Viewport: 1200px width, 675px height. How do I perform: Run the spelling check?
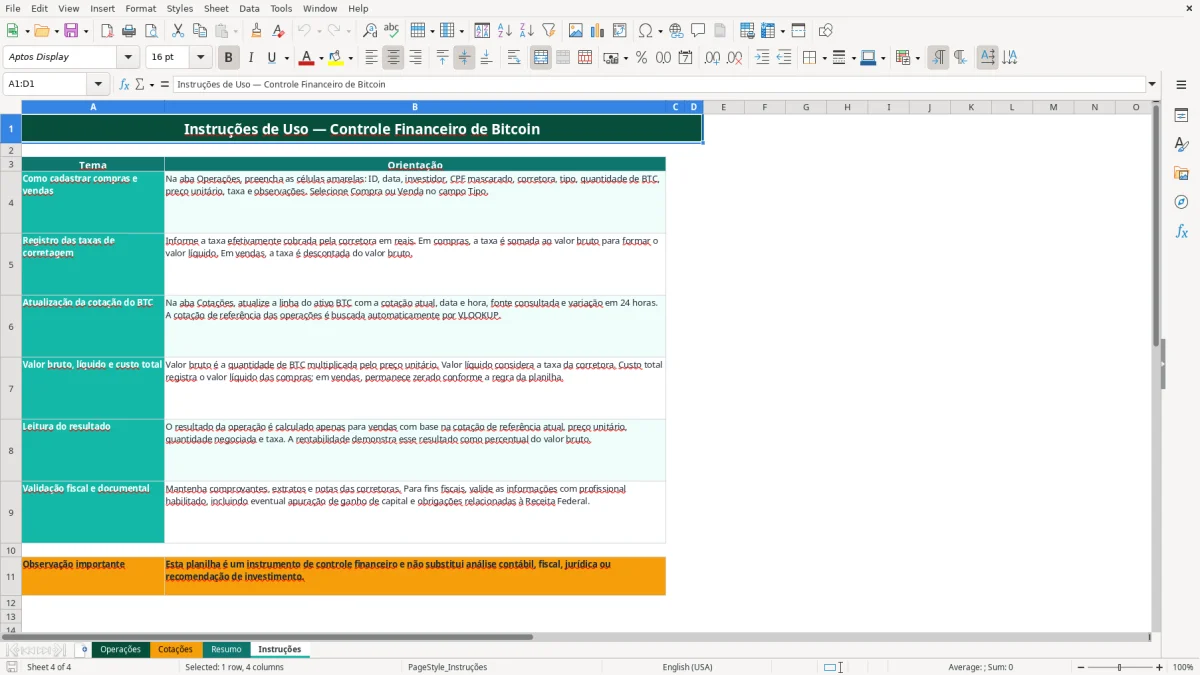click(391, 31)
